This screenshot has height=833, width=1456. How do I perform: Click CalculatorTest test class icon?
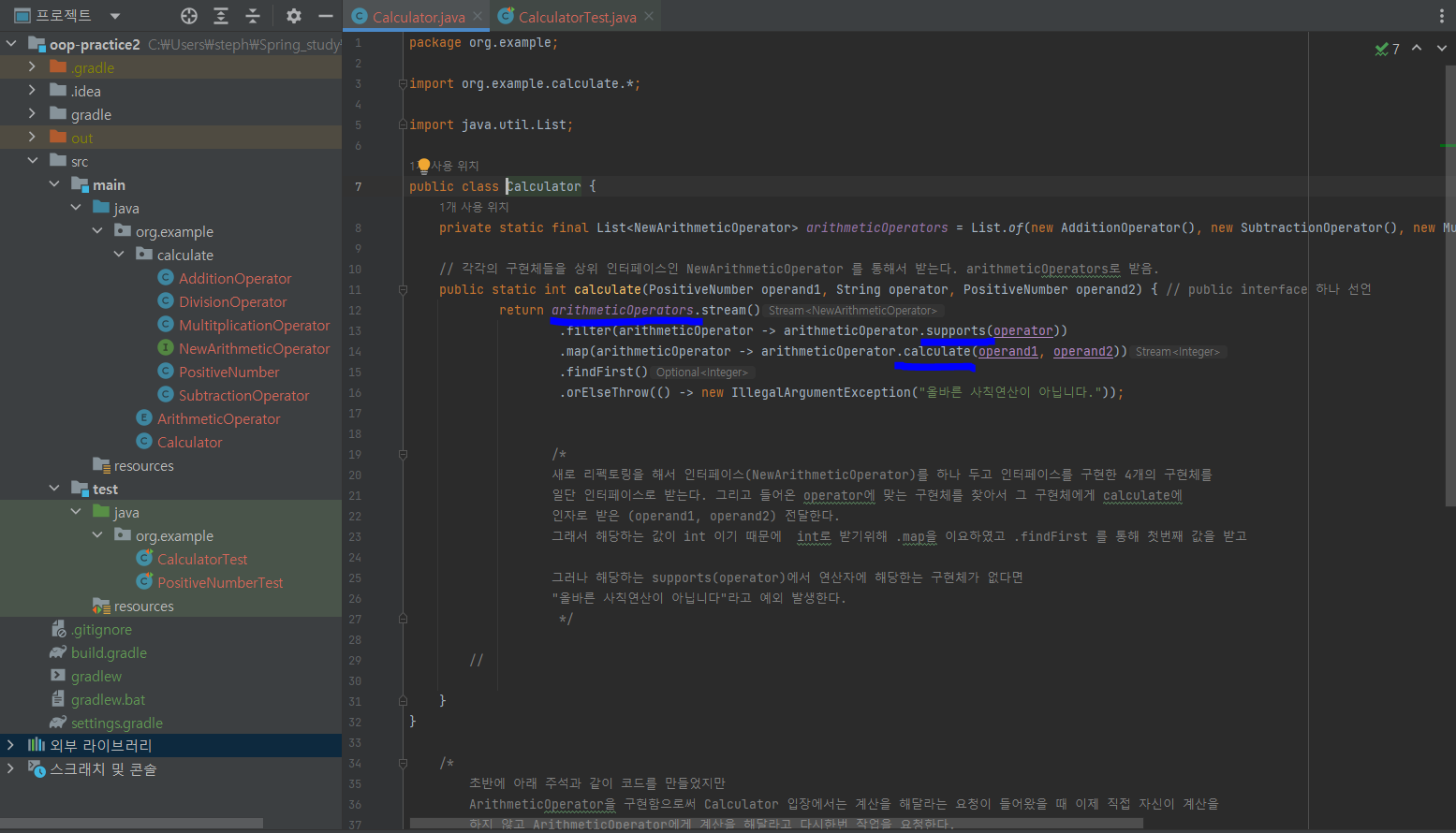coord(144,558)
